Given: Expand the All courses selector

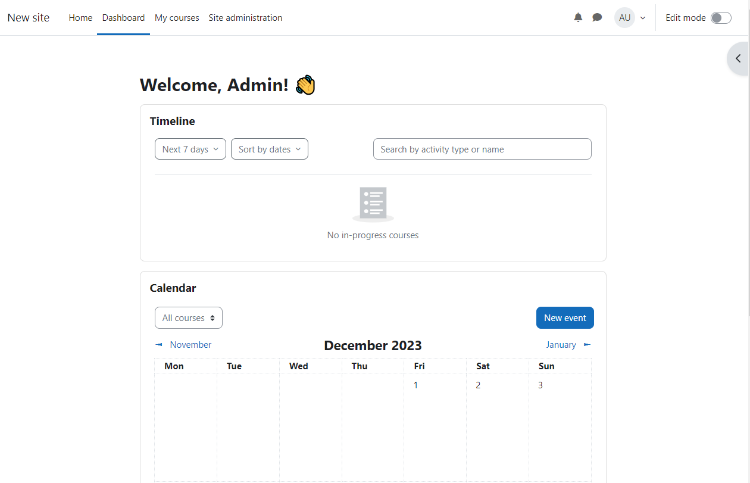Looking at the screenshot, I should 189,318.
